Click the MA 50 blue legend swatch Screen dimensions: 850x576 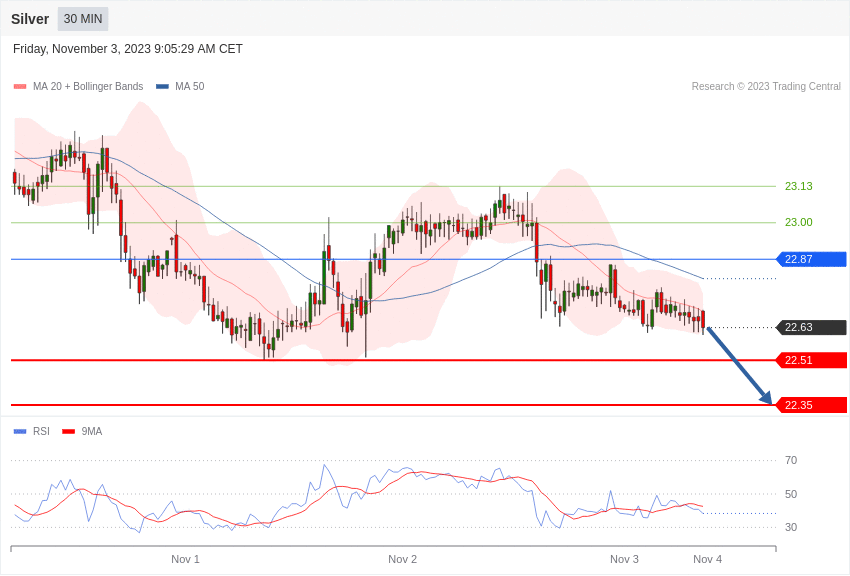click(x=162, y=87)
